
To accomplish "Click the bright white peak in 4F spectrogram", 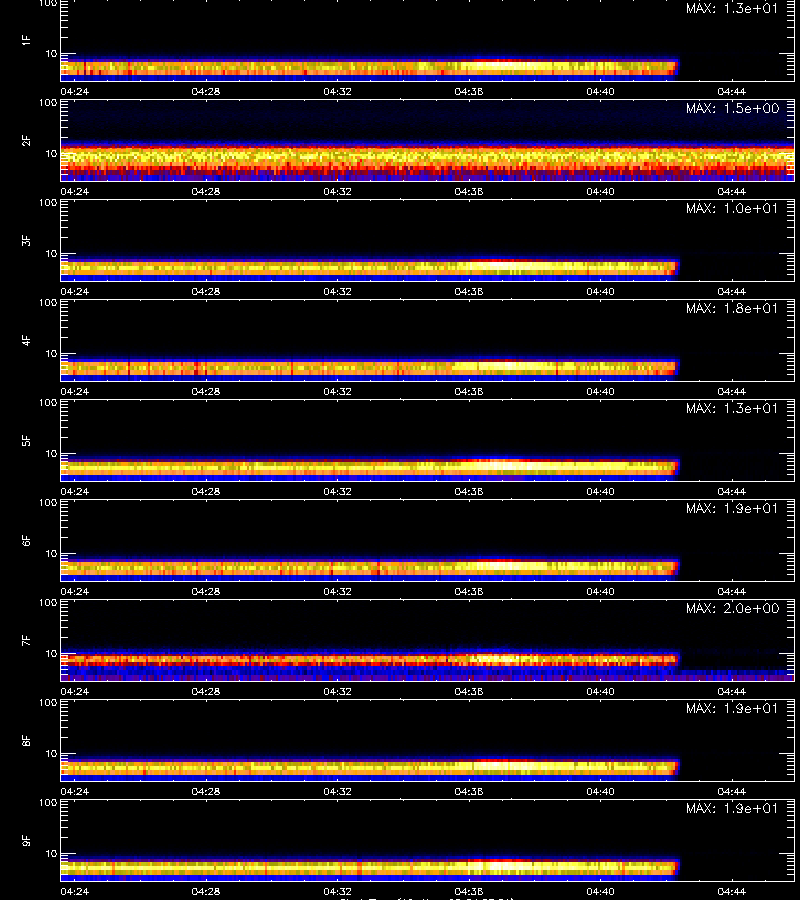I will [505, 365].
